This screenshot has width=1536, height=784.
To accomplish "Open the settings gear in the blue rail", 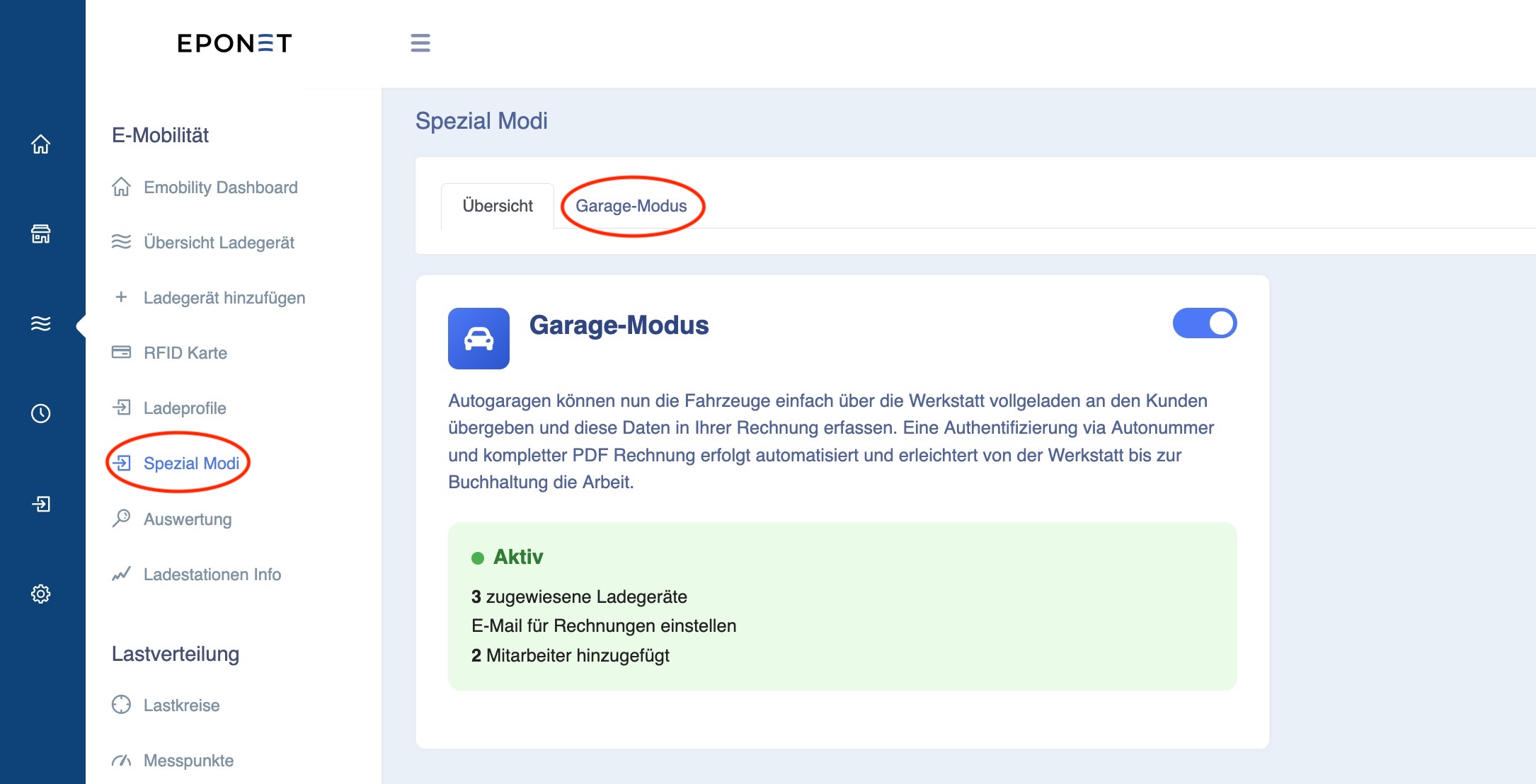I will [x=41, y=594].
